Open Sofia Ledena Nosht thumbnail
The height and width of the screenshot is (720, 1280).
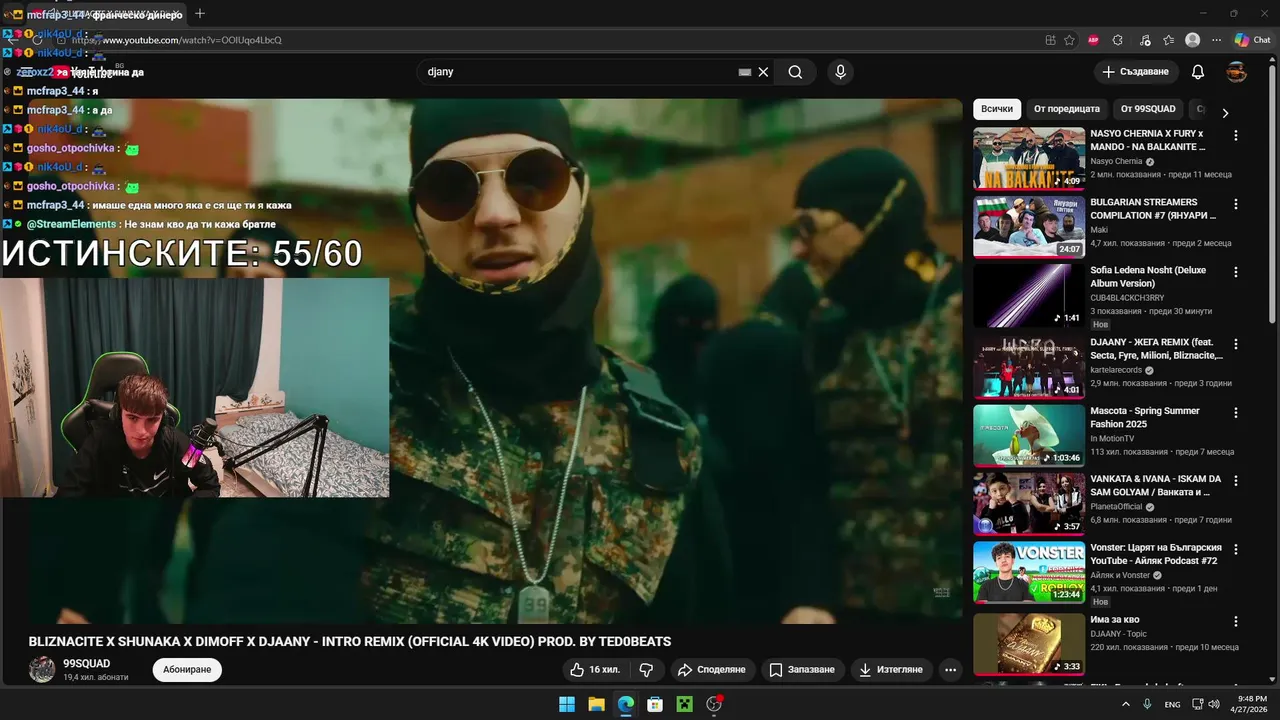(x=1029, y=295)
